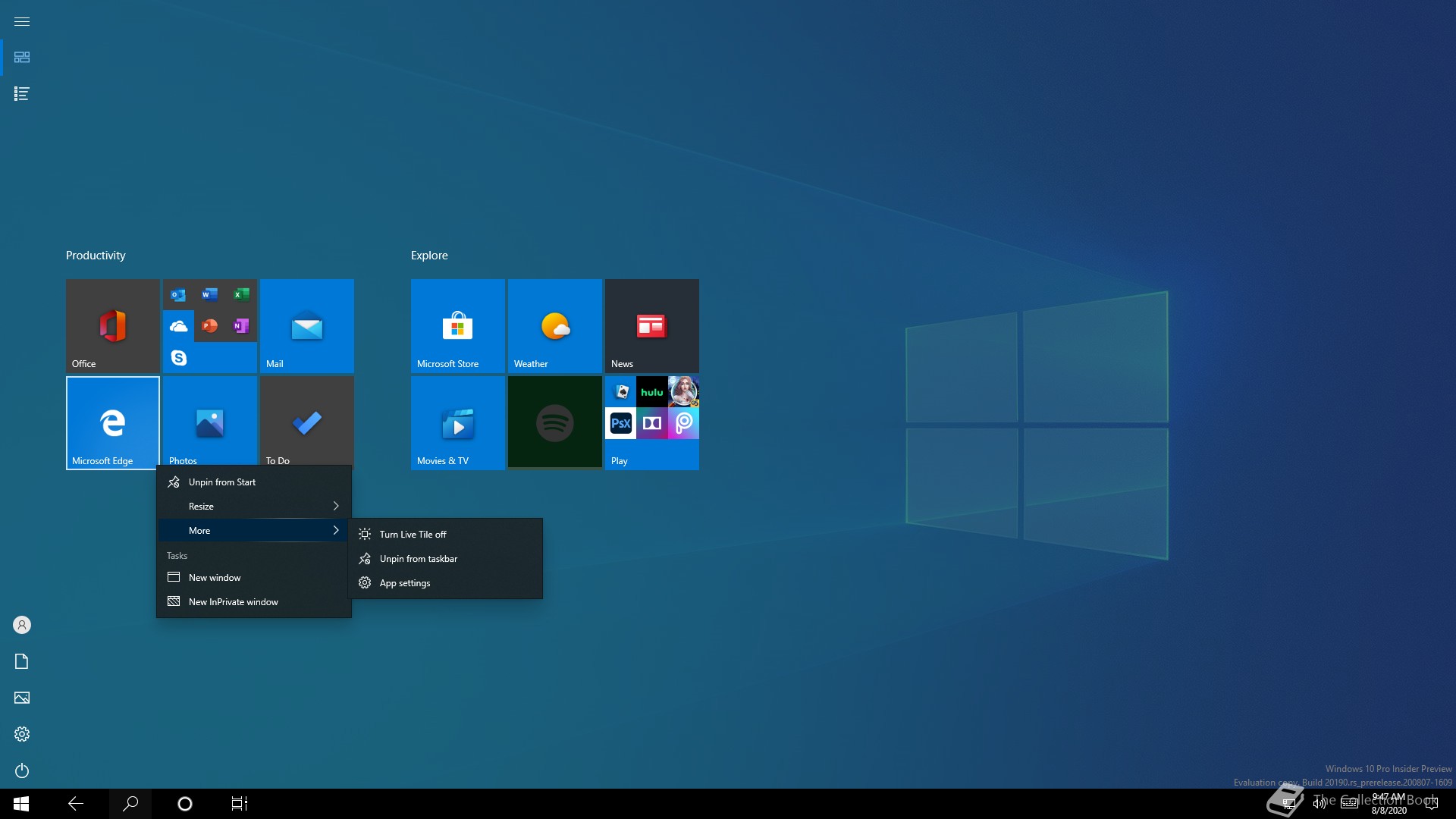Open the user account icon
Screen dimensions: 1456x819
pyautogui.click(x=22, y=625)
